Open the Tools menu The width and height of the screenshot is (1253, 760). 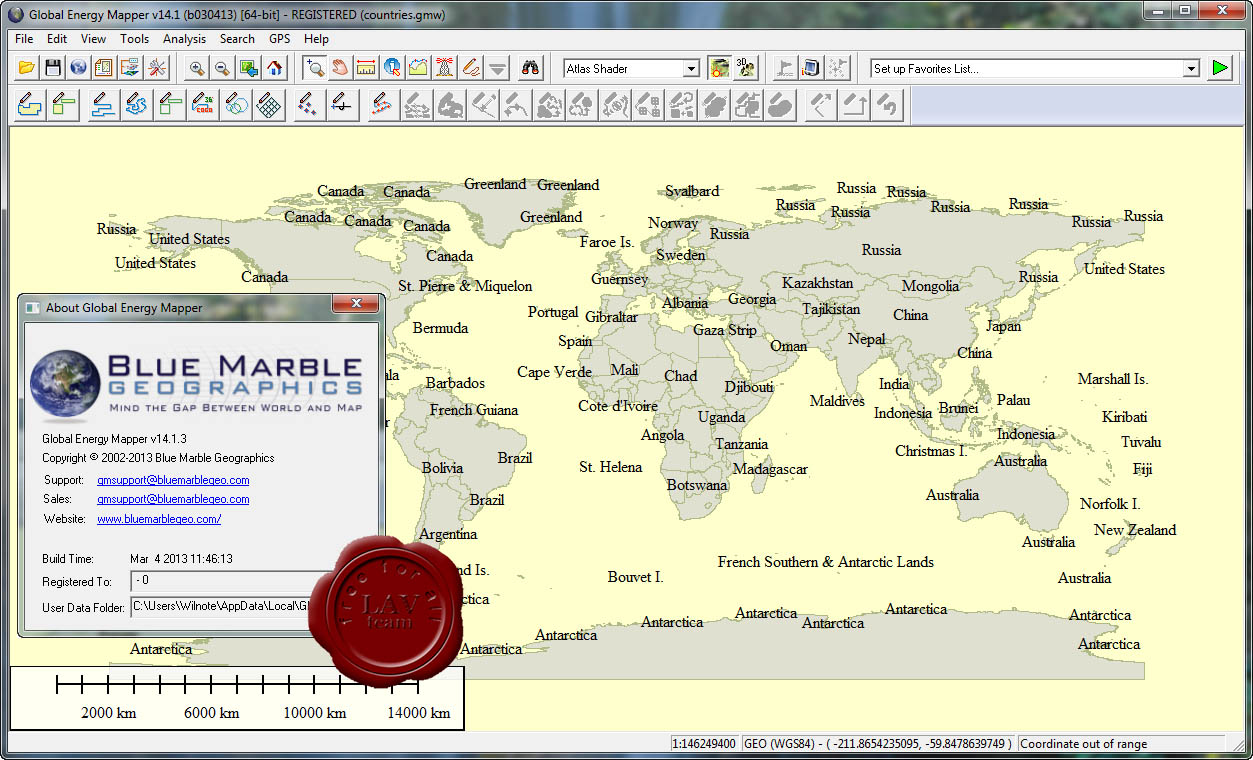coord(134,39)
